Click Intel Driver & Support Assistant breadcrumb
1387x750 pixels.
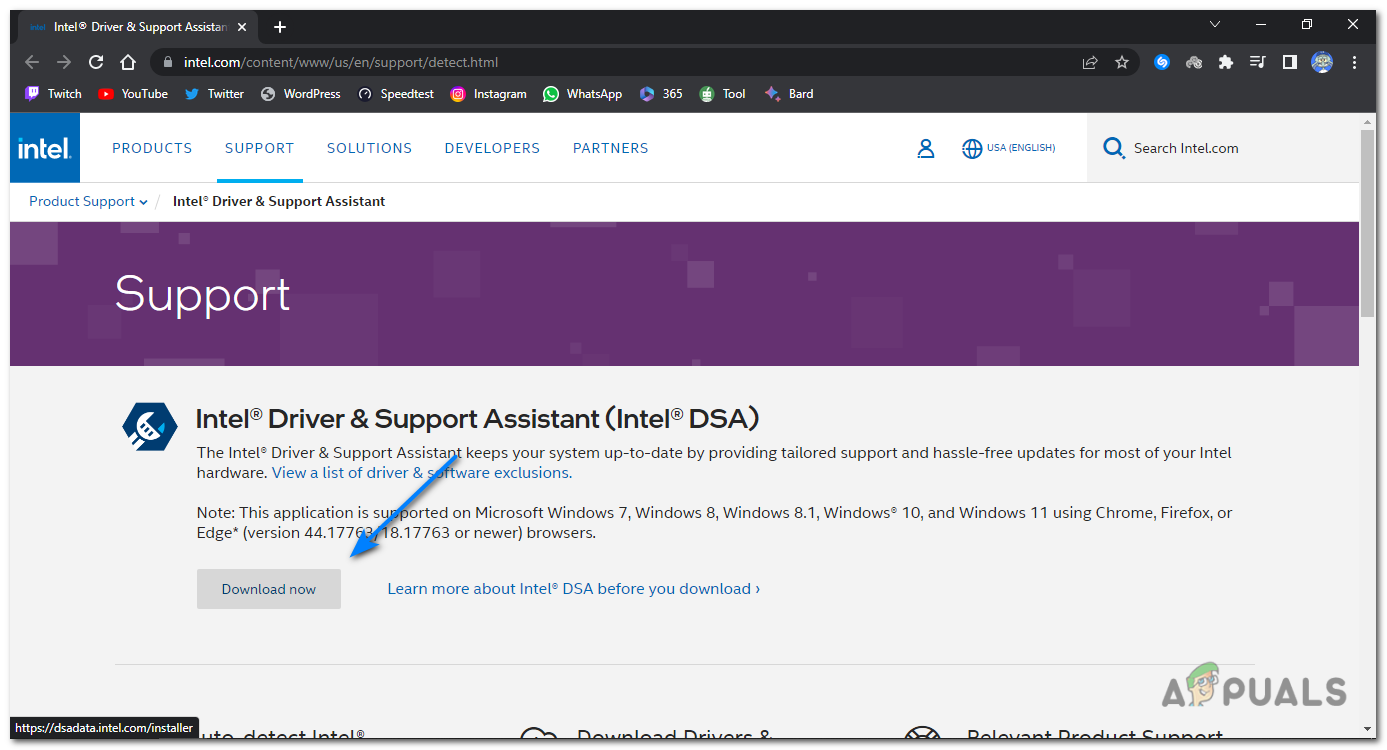(279, 201)
